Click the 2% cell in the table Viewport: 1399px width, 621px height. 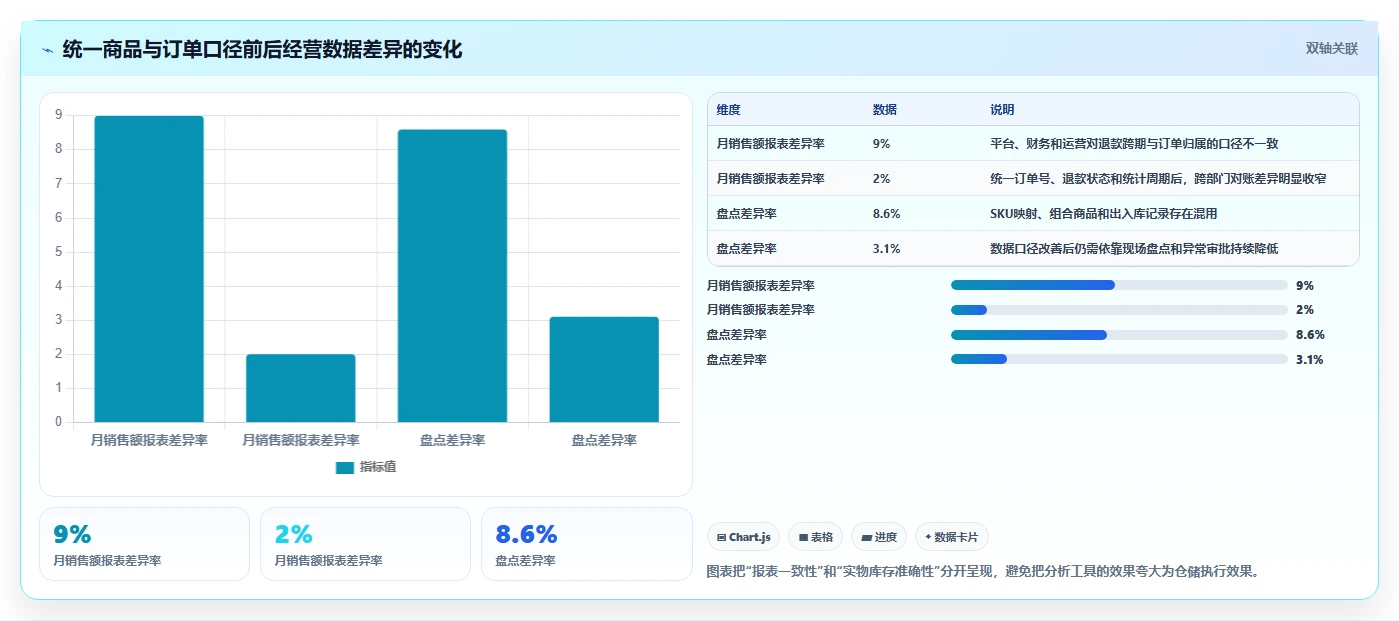click(x=881, y=178)
